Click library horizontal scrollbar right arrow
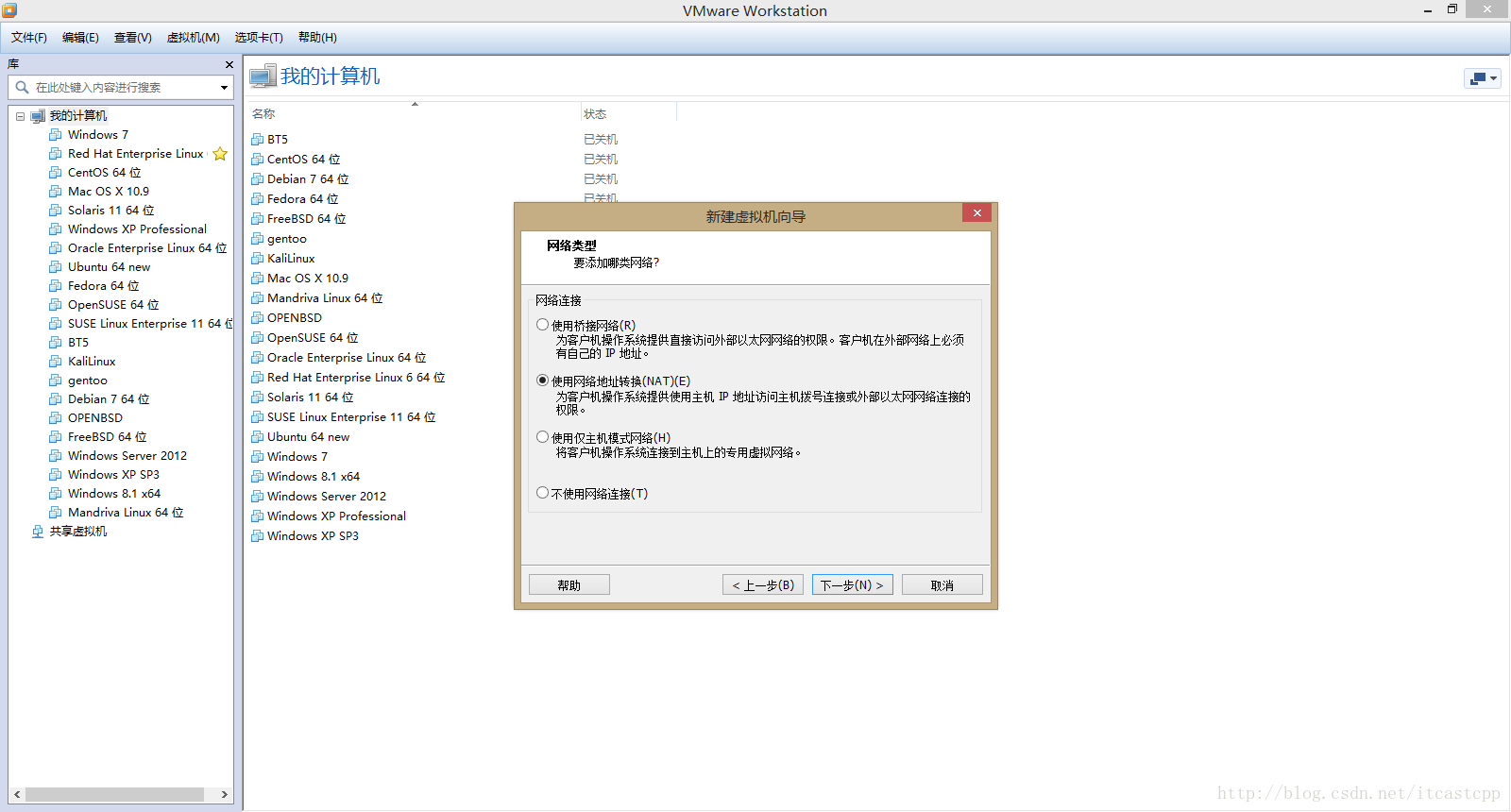1511x812 pixels. coord(225,795)
